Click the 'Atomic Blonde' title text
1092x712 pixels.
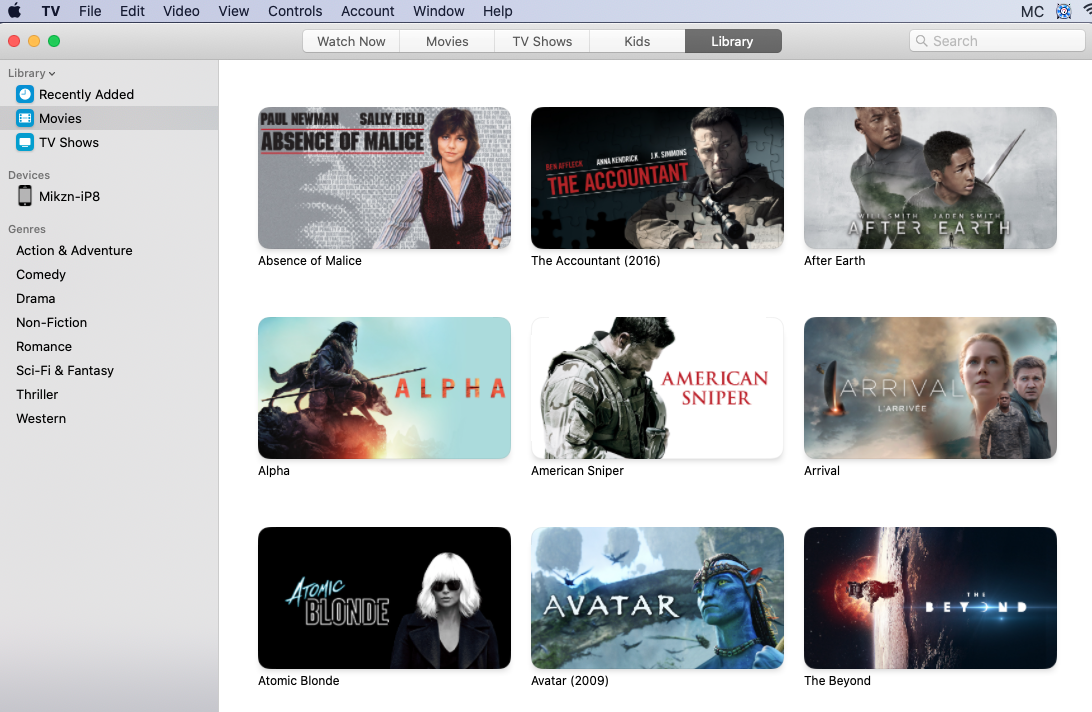299,681
